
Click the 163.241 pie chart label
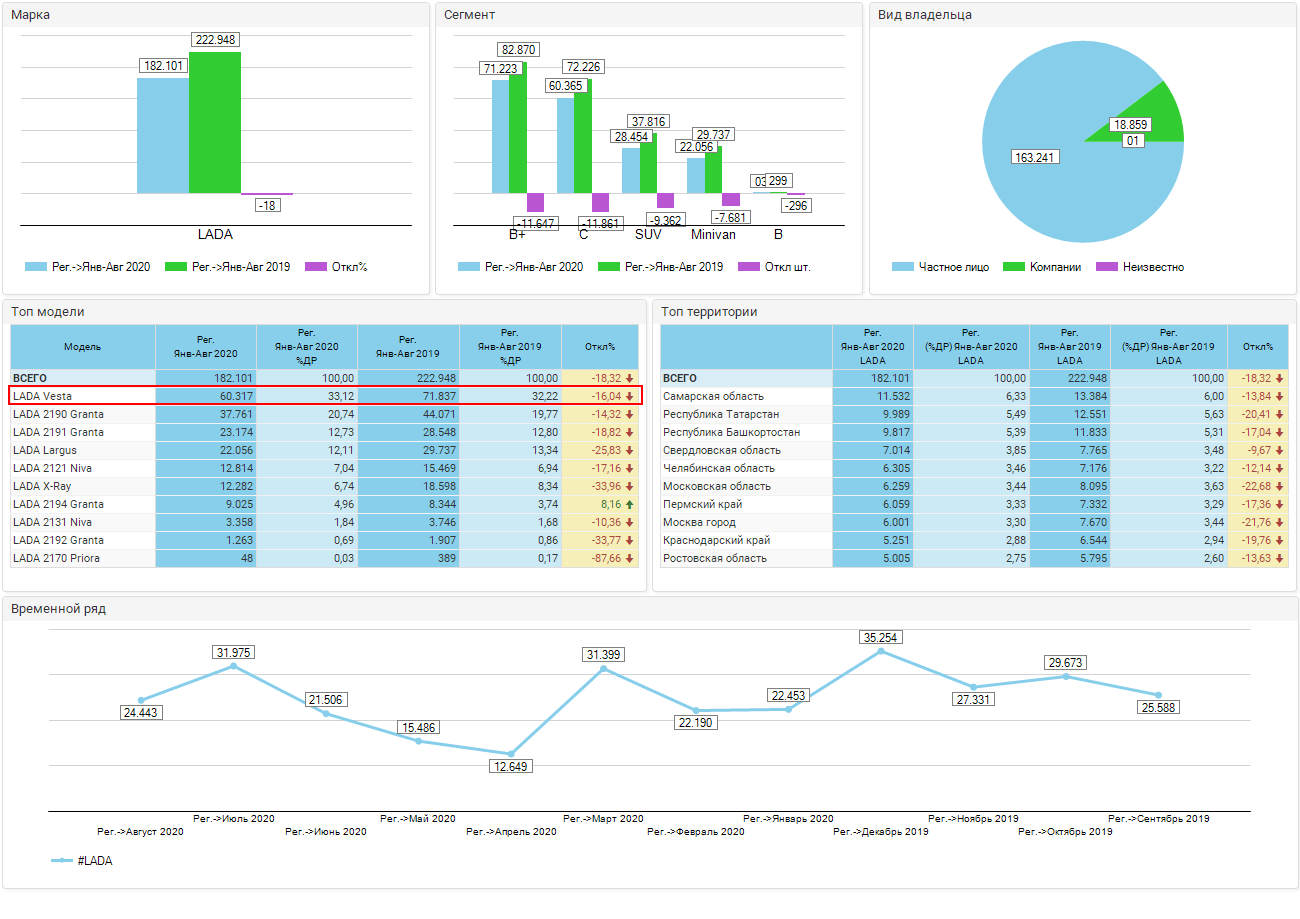(1035, 157)
